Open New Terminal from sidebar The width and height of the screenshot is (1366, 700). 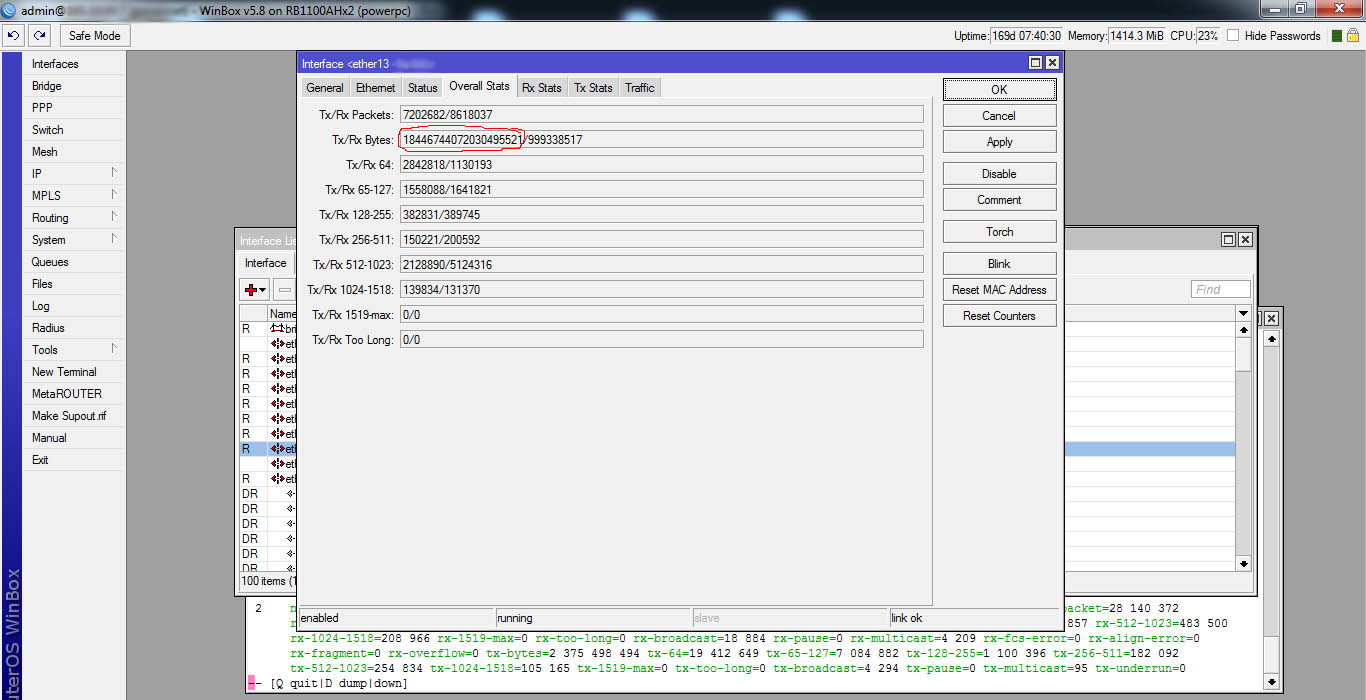pos(75,372)
